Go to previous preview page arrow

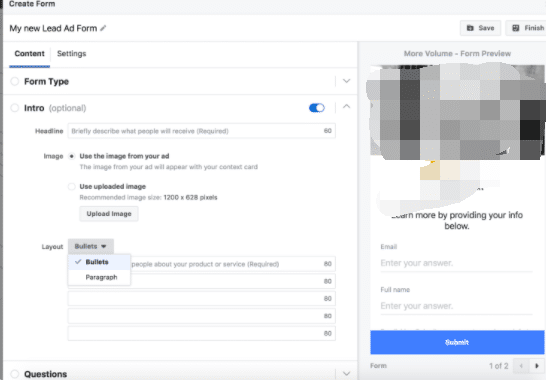521,366
